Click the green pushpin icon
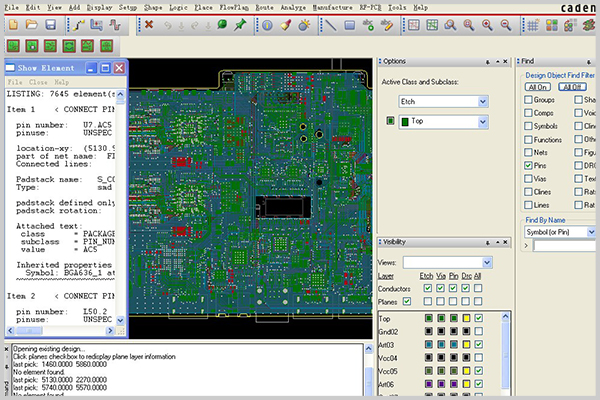Screen dimensions: 600x400 [239, 24]
